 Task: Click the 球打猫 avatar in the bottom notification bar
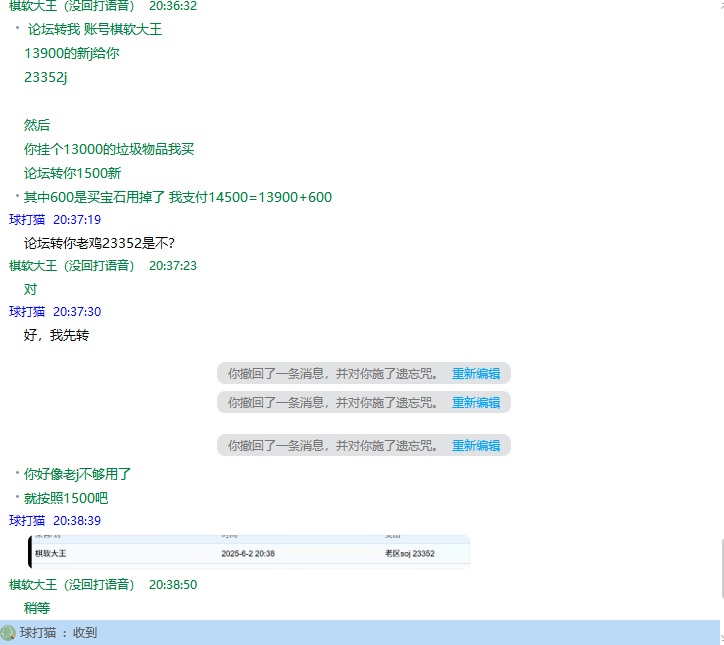[x=8, y=633]
